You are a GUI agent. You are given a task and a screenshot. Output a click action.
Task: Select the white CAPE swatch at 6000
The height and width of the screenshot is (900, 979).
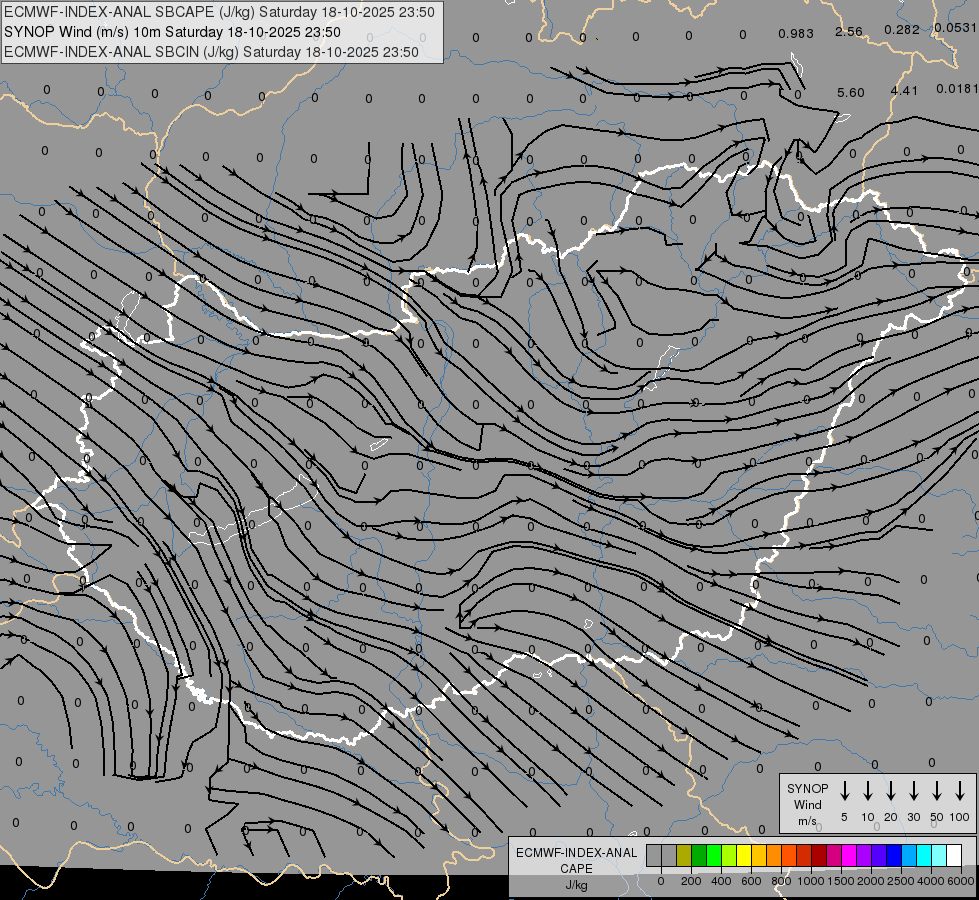(954, 855)
